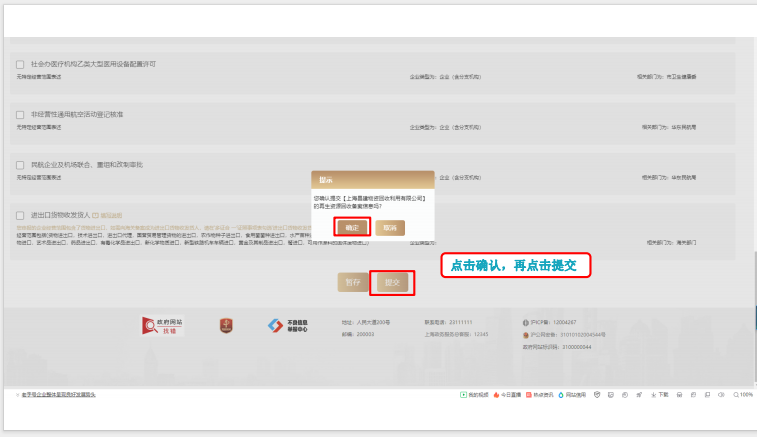Tick the 非经营性通用航空活动登记核准 checkbox

20,115
